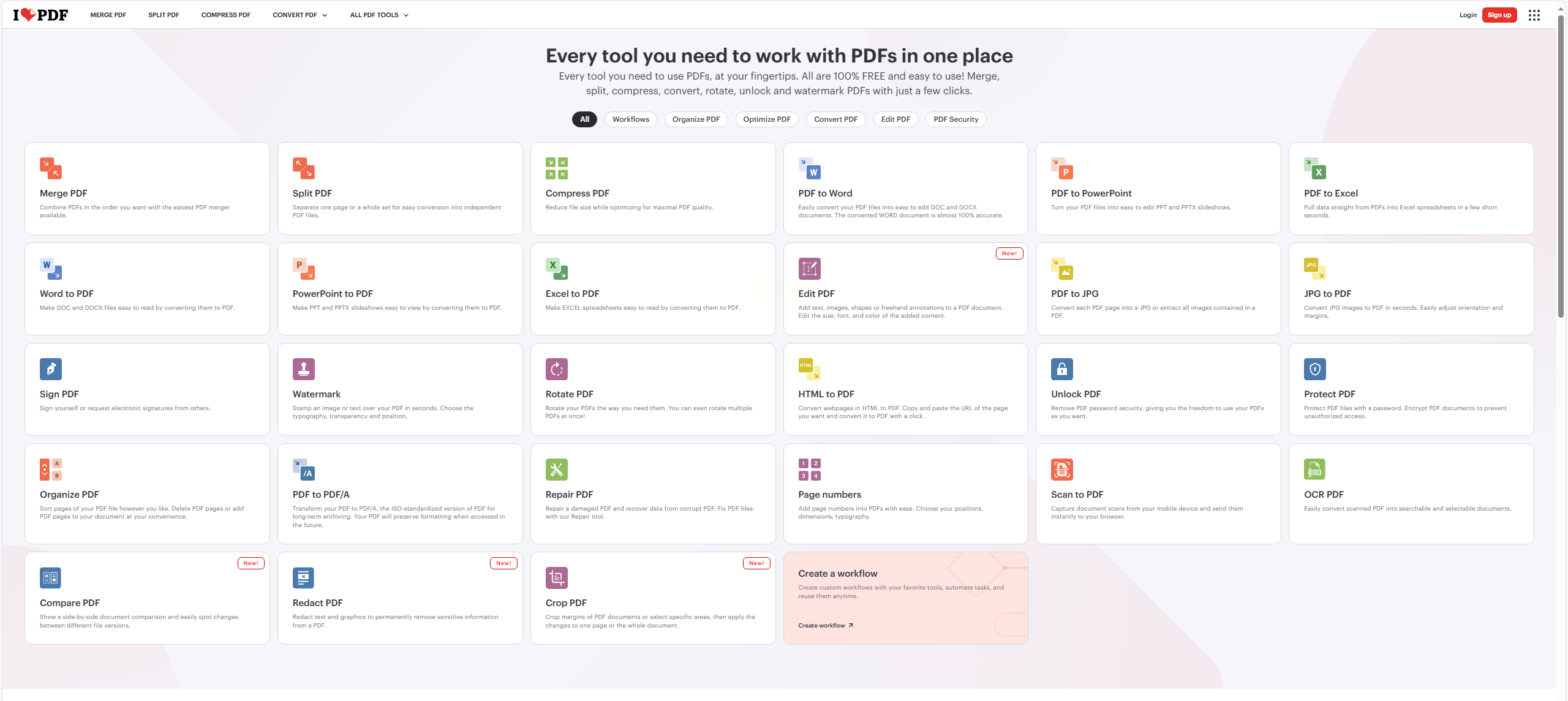The image size is (1568, 701).
Task: Click the Crop PDF icon
Action: click(556, 578)
